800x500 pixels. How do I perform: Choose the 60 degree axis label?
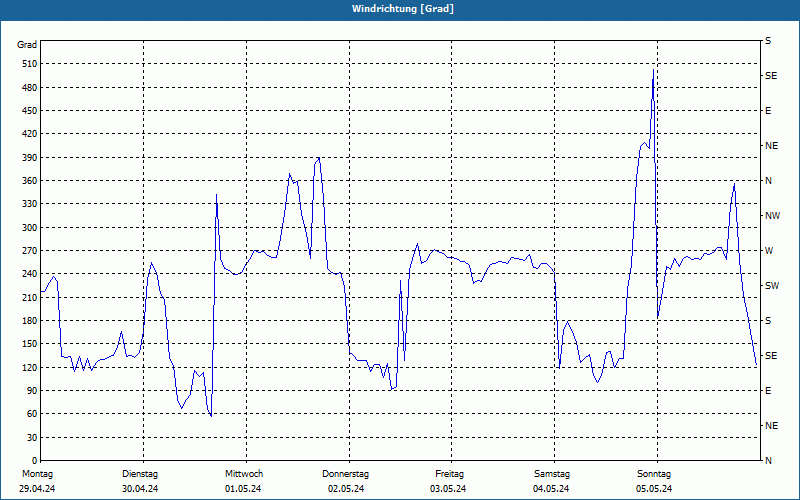32,414
